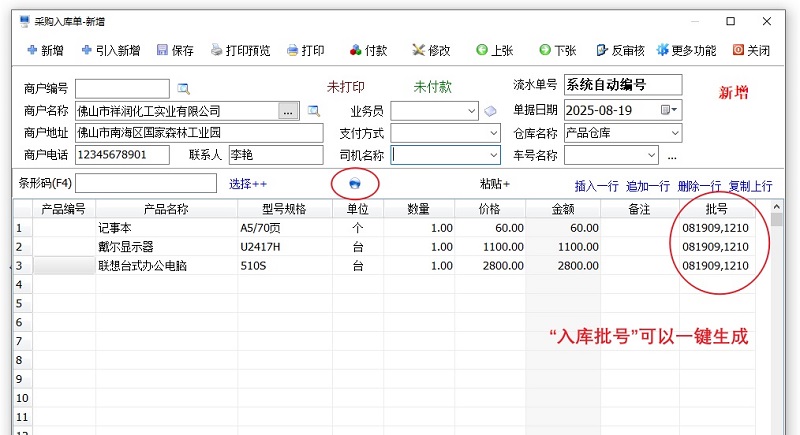Click the 新增 toolbar button
Image resolution: width=800 pixels, height=435 pixels.
[43, 50]
